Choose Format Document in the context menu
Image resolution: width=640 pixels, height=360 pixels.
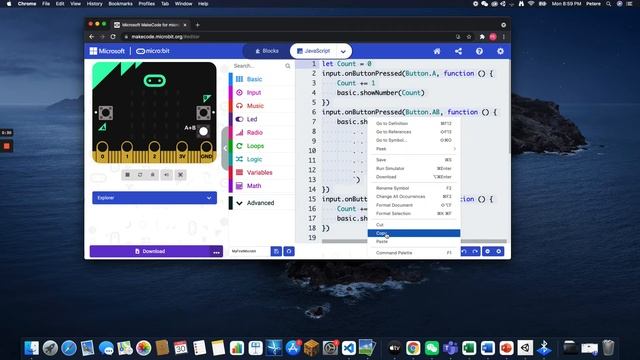pyautogui.click(x=414, y=205)
